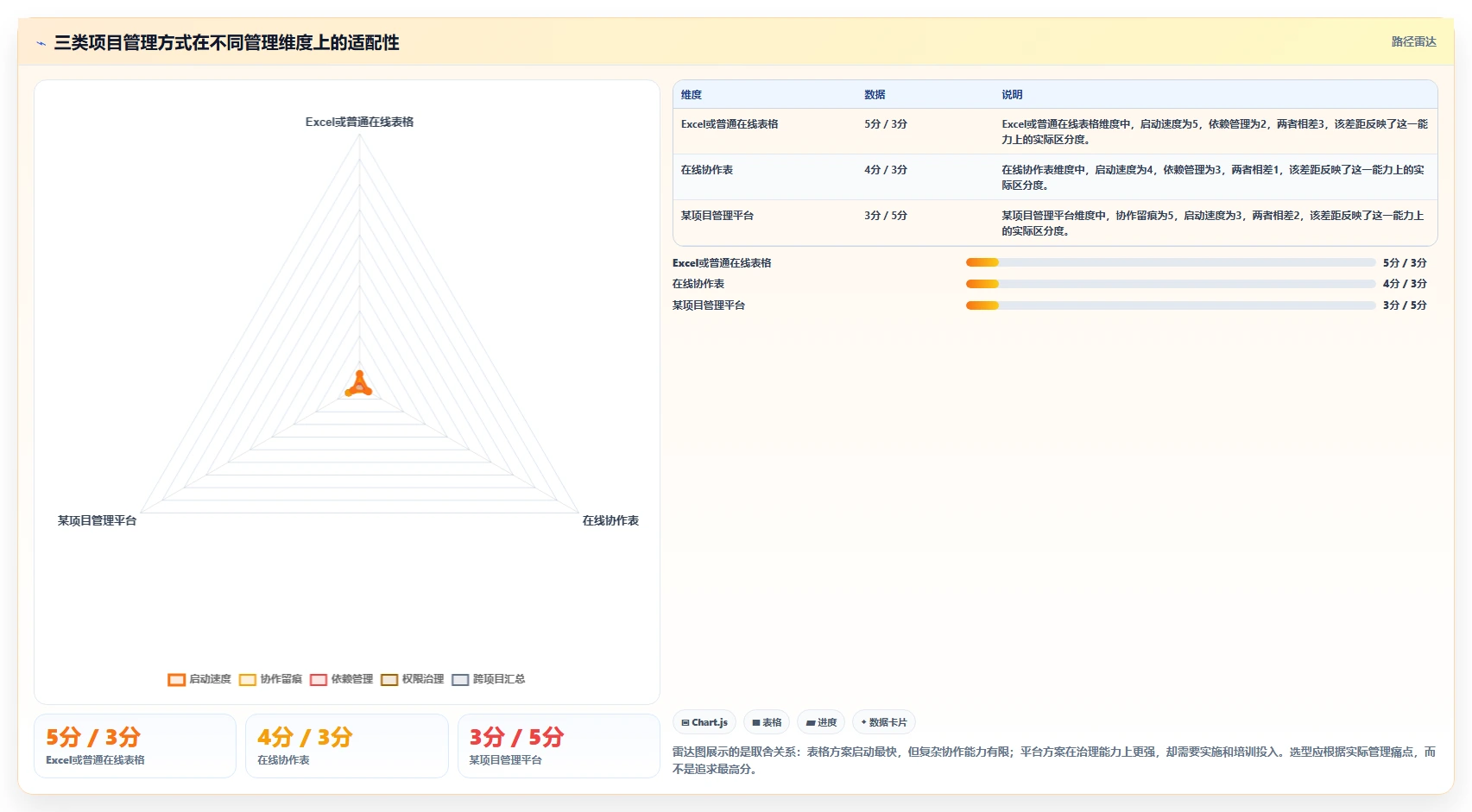Toggle the 启动速度 legend item
This screenshot has height=812, width=1472.
199,679
